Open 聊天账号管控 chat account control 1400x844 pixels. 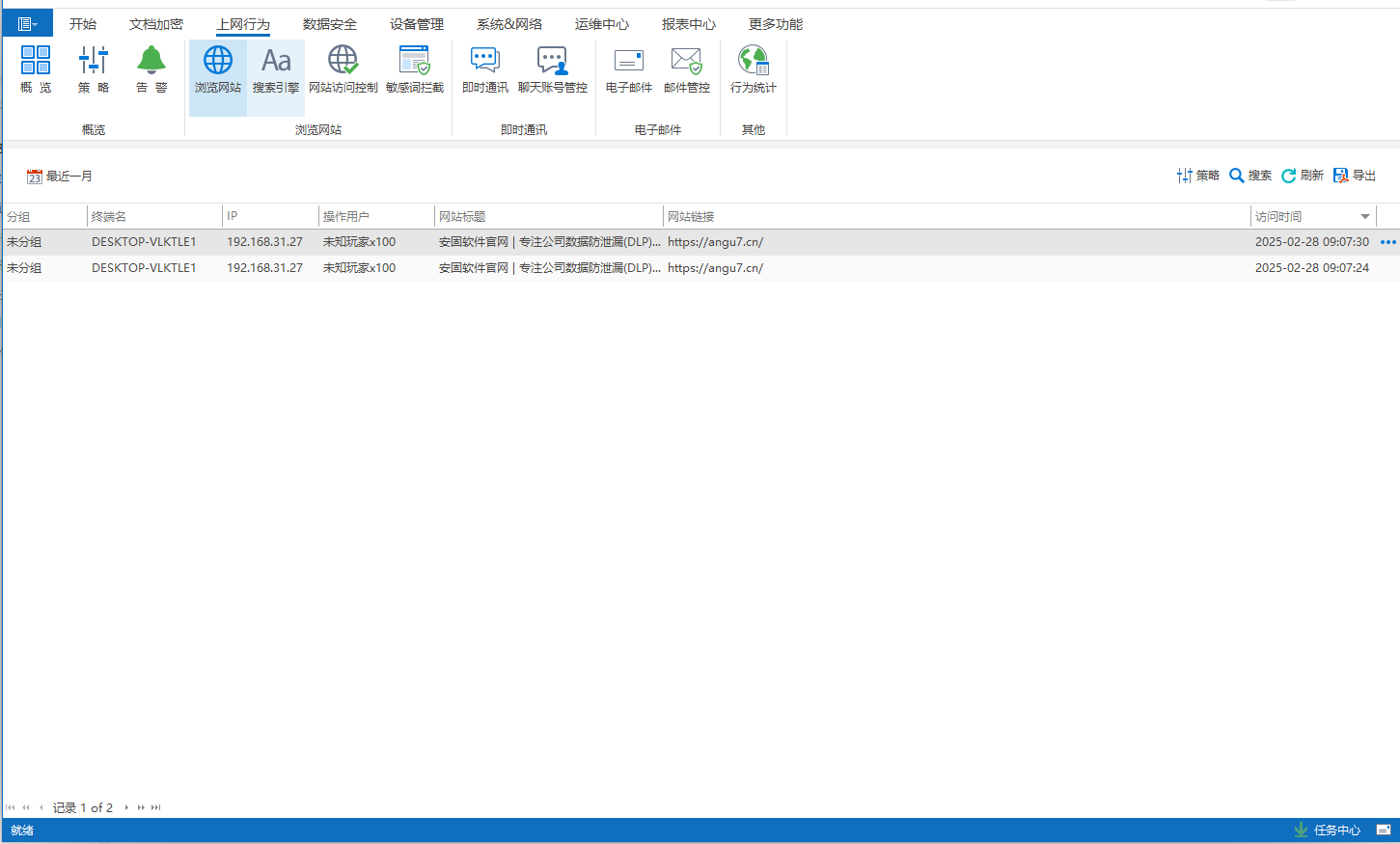click(x=552, y=69)
